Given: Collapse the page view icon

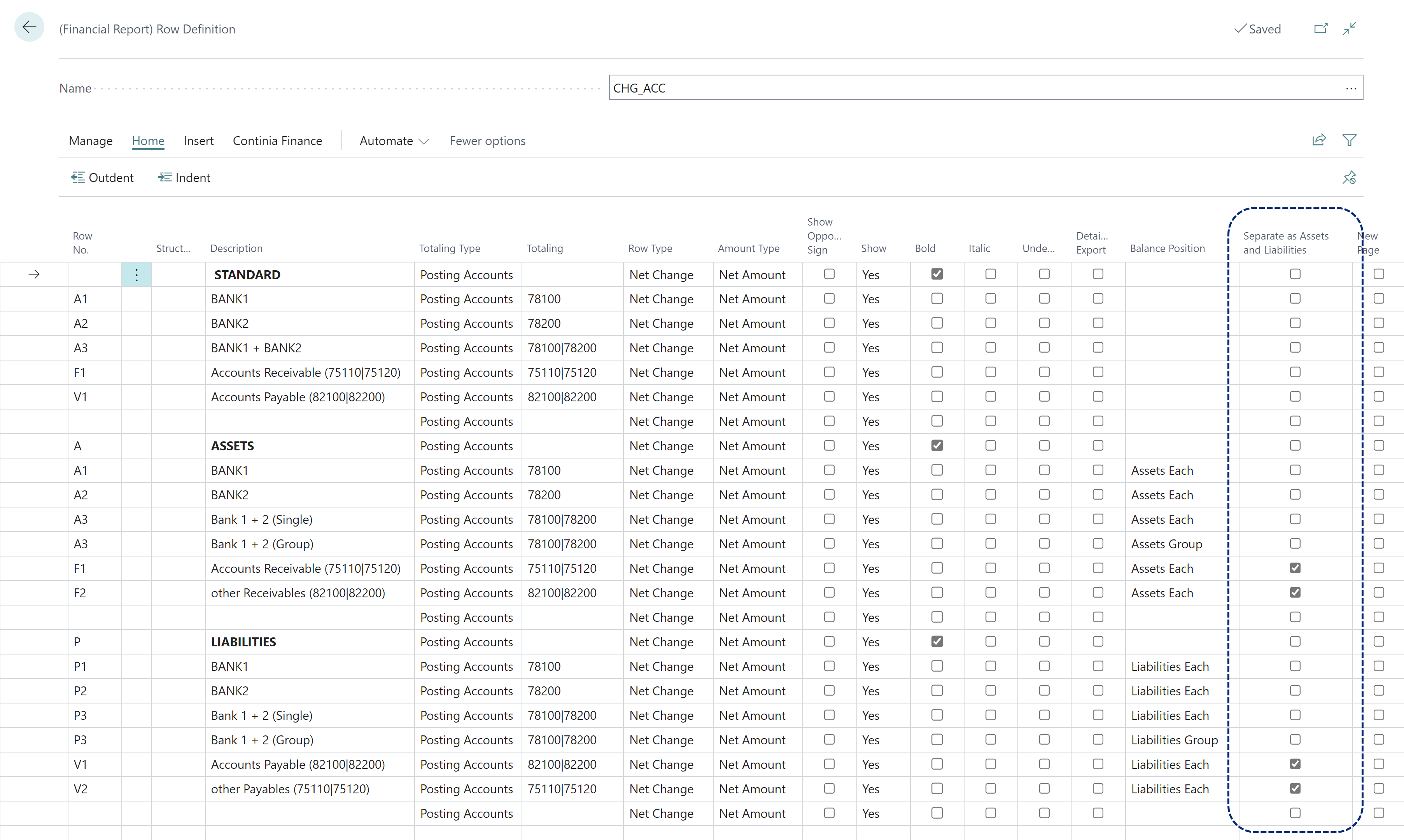Looking at the screenshot, I should click(1350, 28).
